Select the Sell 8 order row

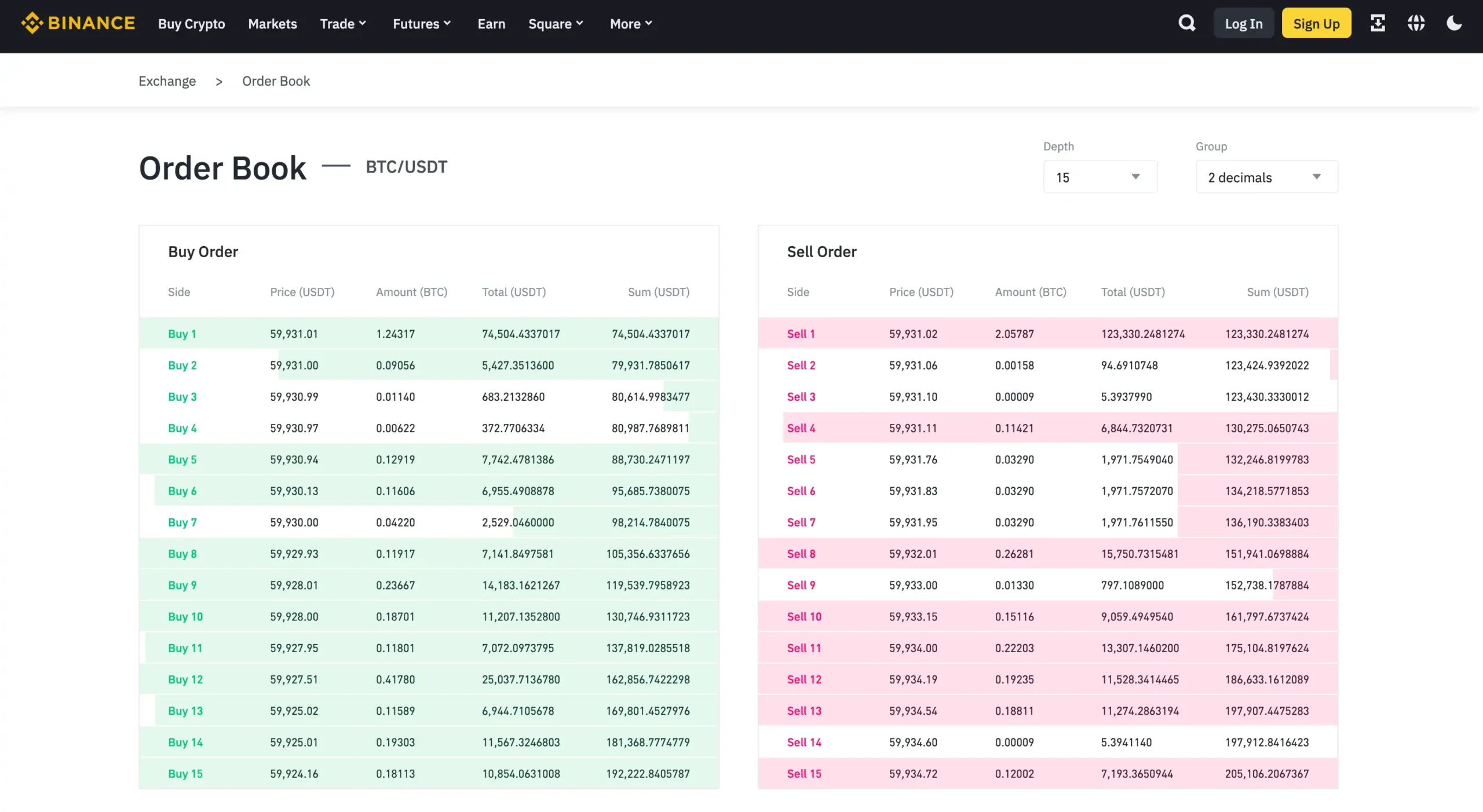tap(1047, 554)
